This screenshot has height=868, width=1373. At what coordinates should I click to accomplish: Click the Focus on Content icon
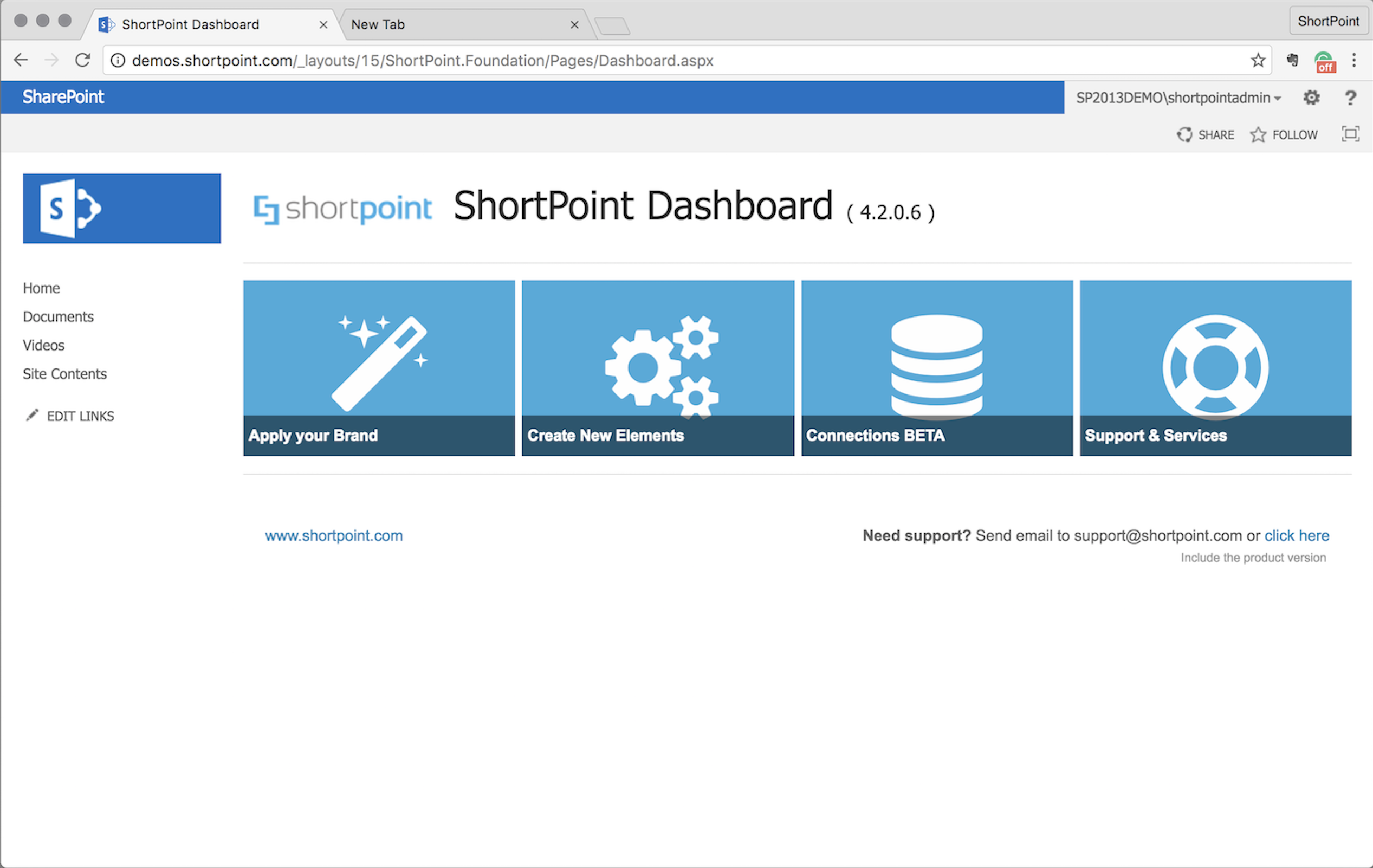1351,134
